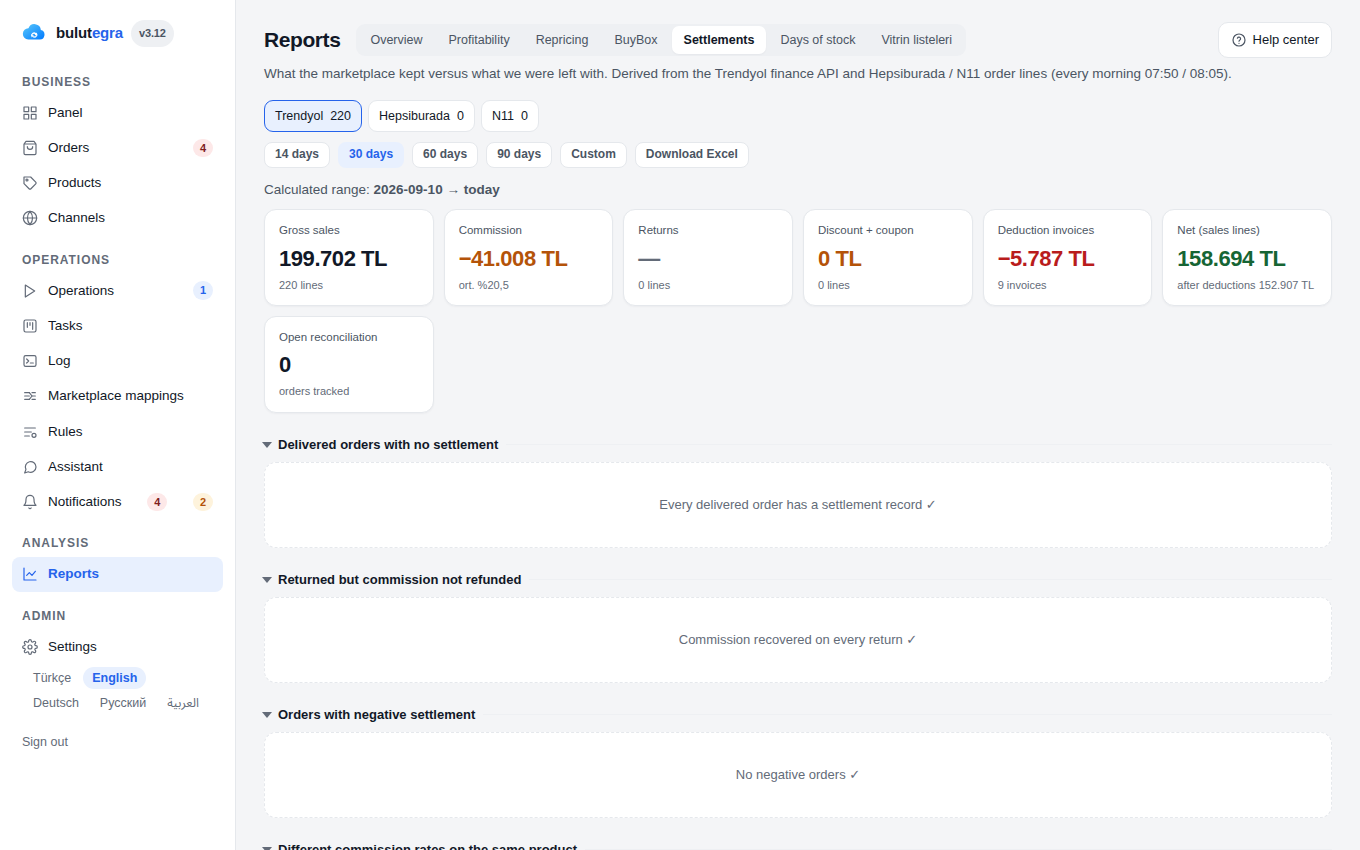Select the 60 days range
1360x850 pixels.
(x=445, y=154)
